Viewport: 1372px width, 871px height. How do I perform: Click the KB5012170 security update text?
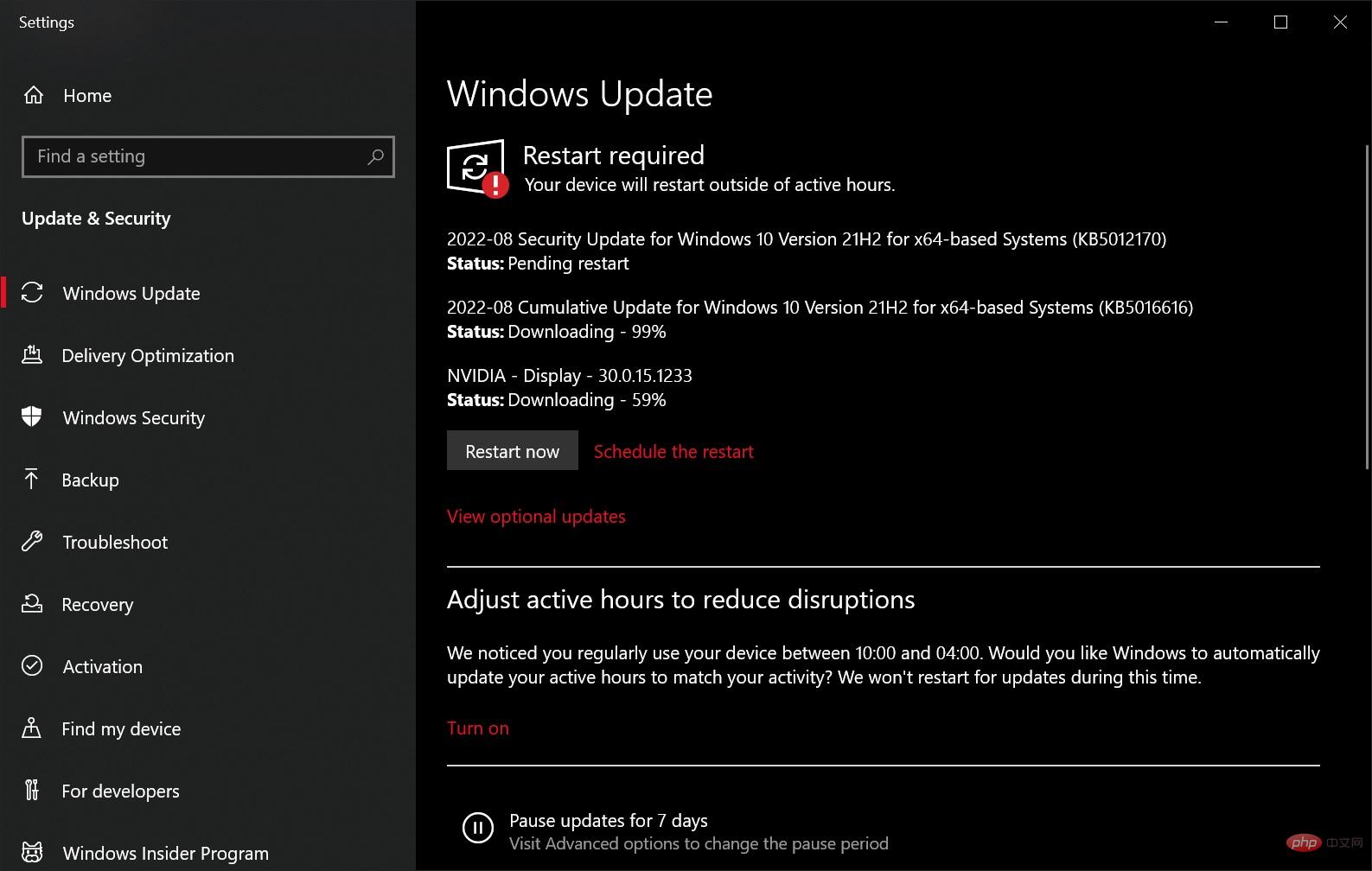pyautogui.click(x=807, y=239)
